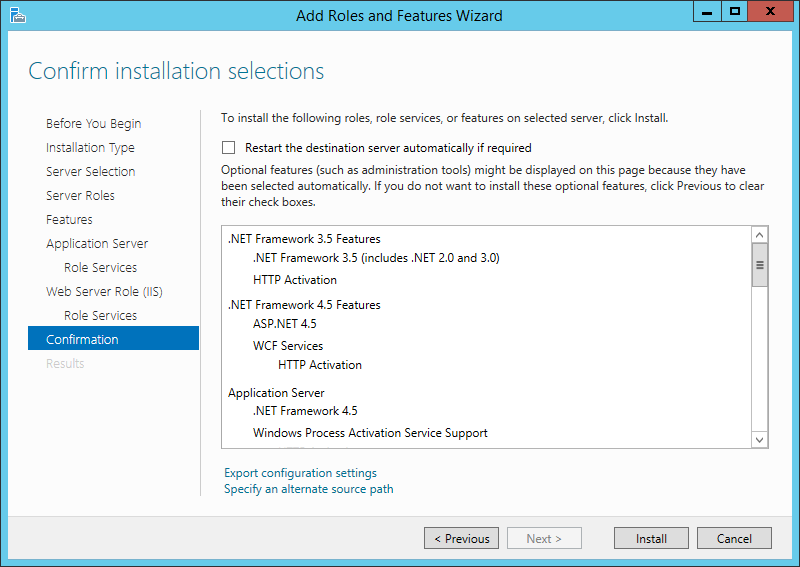Click the Previous button

click(x=461, y=538)
